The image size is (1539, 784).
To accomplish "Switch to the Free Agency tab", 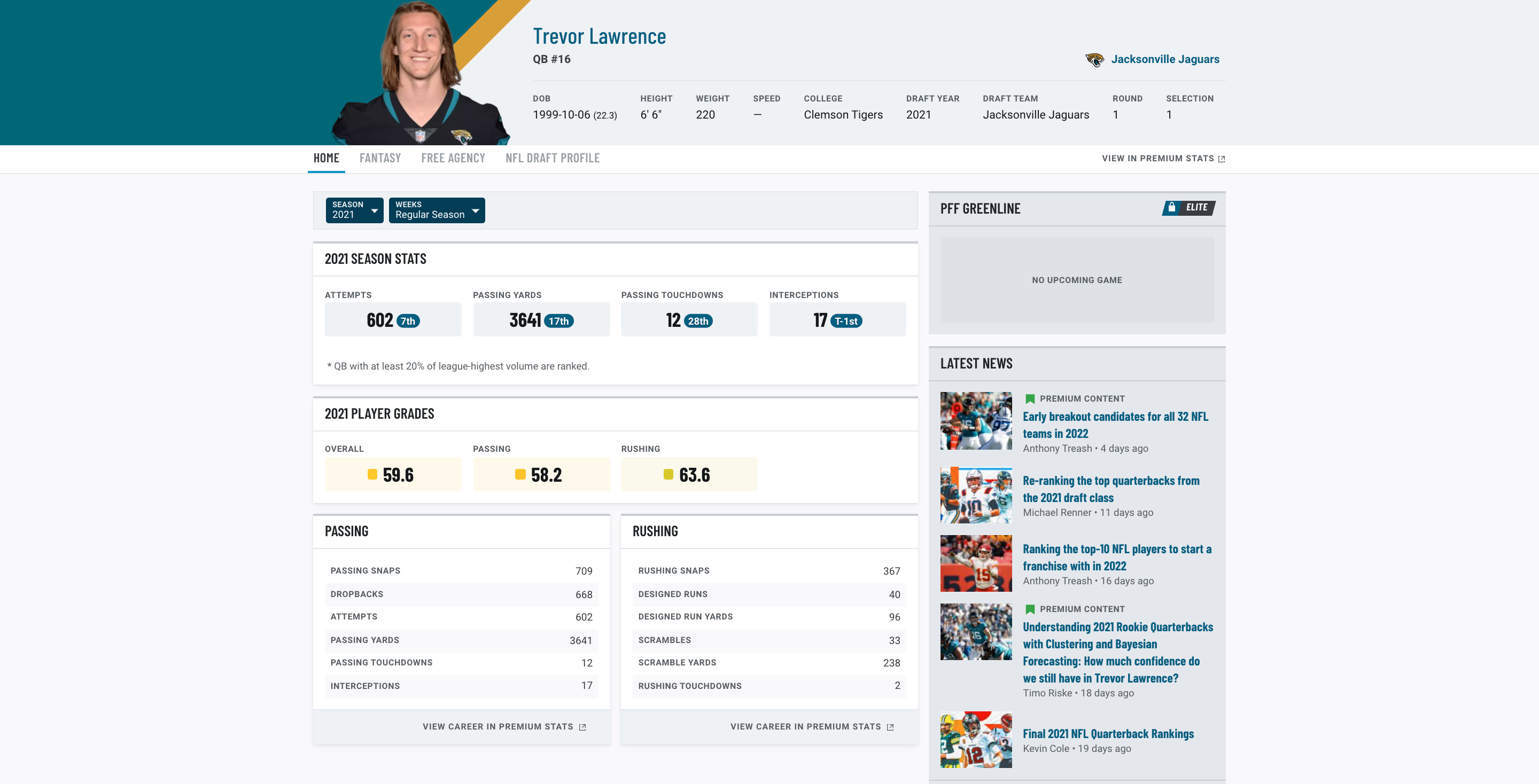I will [452, 157].
